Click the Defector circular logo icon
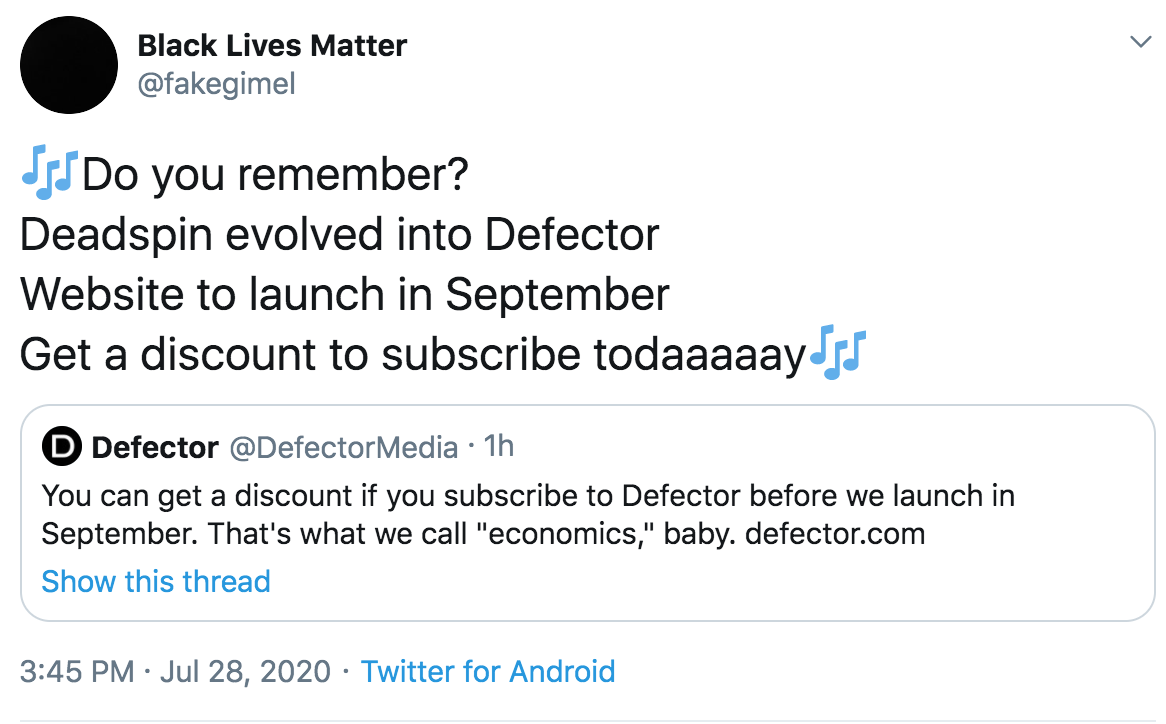 pyautogui.click(x=60, y=447)
